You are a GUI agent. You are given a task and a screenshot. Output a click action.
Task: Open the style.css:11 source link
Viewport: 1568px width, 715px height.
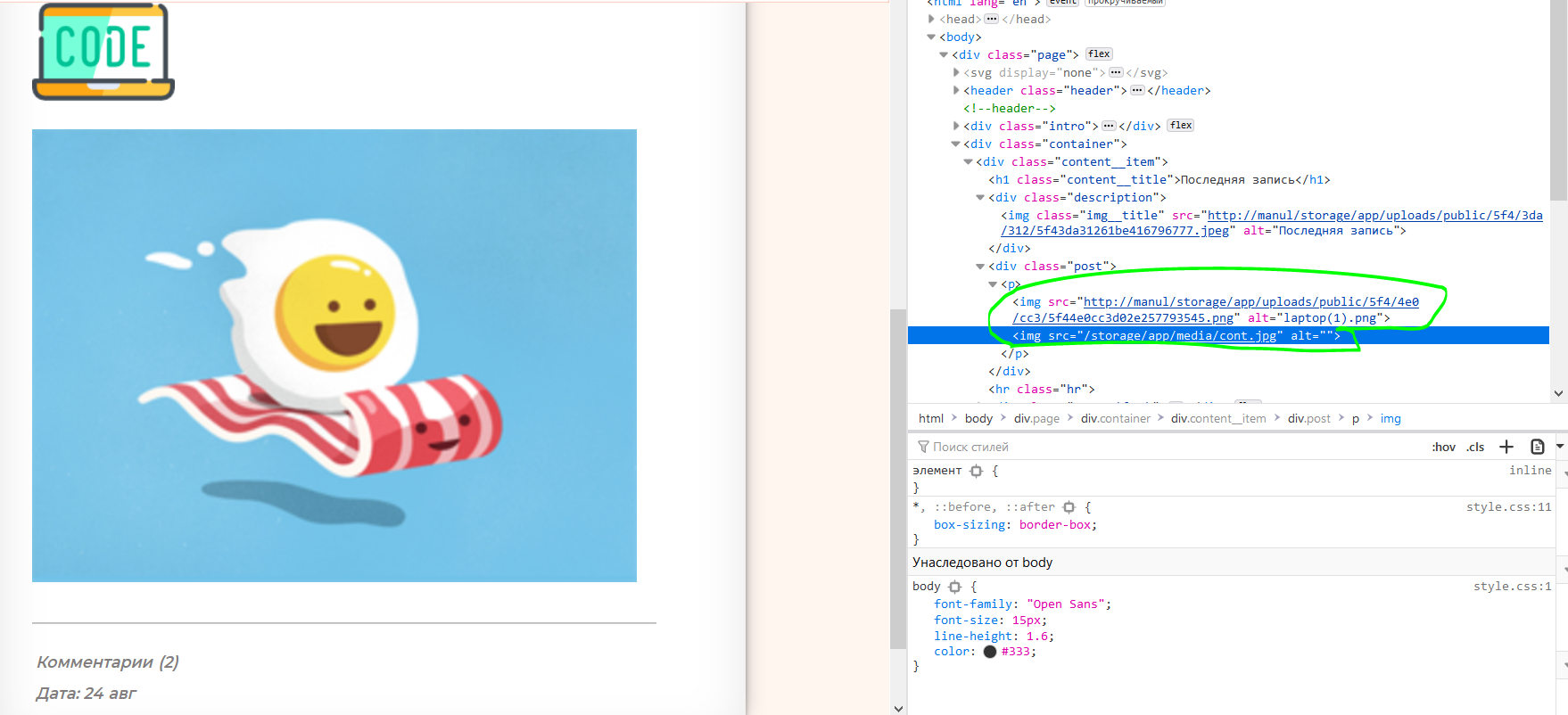(1509, 506)
